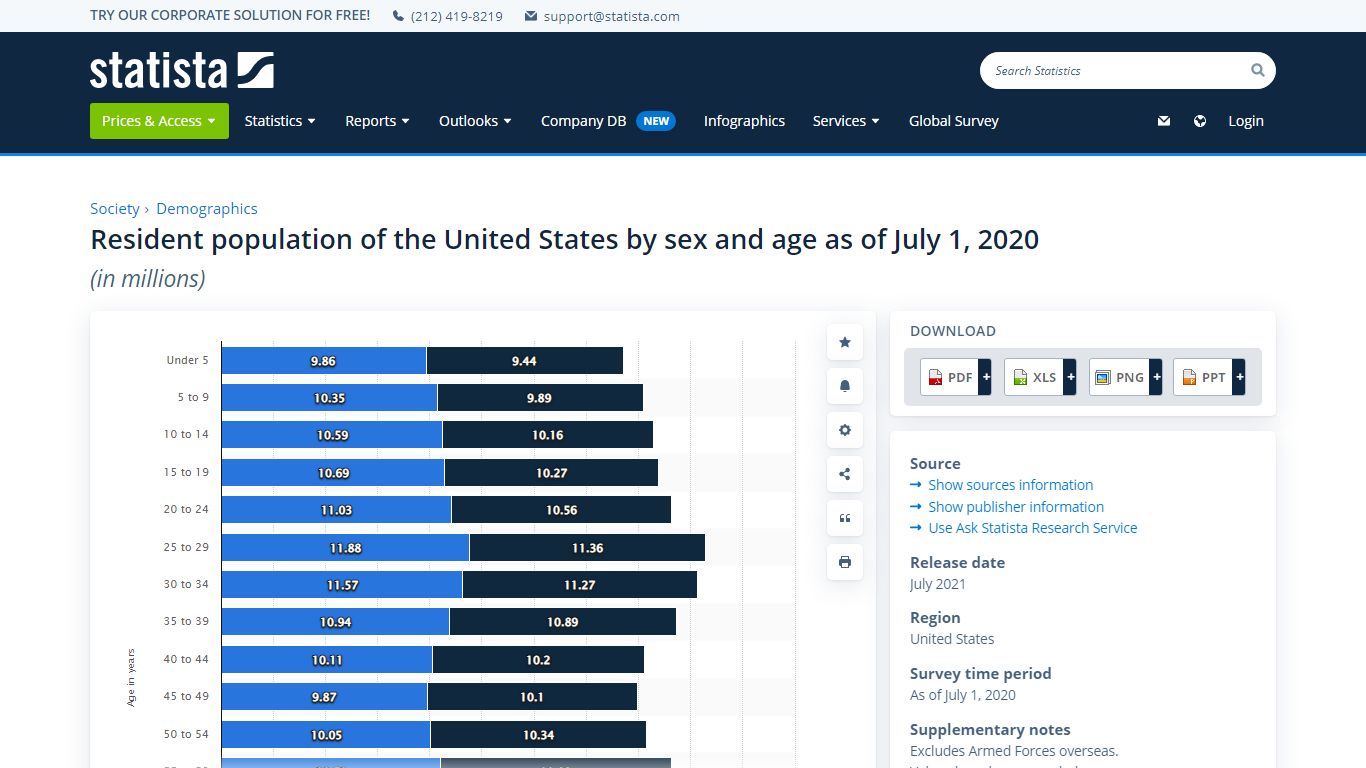Click the 10.56 bar for 20 to 24

tap(561, 510)
